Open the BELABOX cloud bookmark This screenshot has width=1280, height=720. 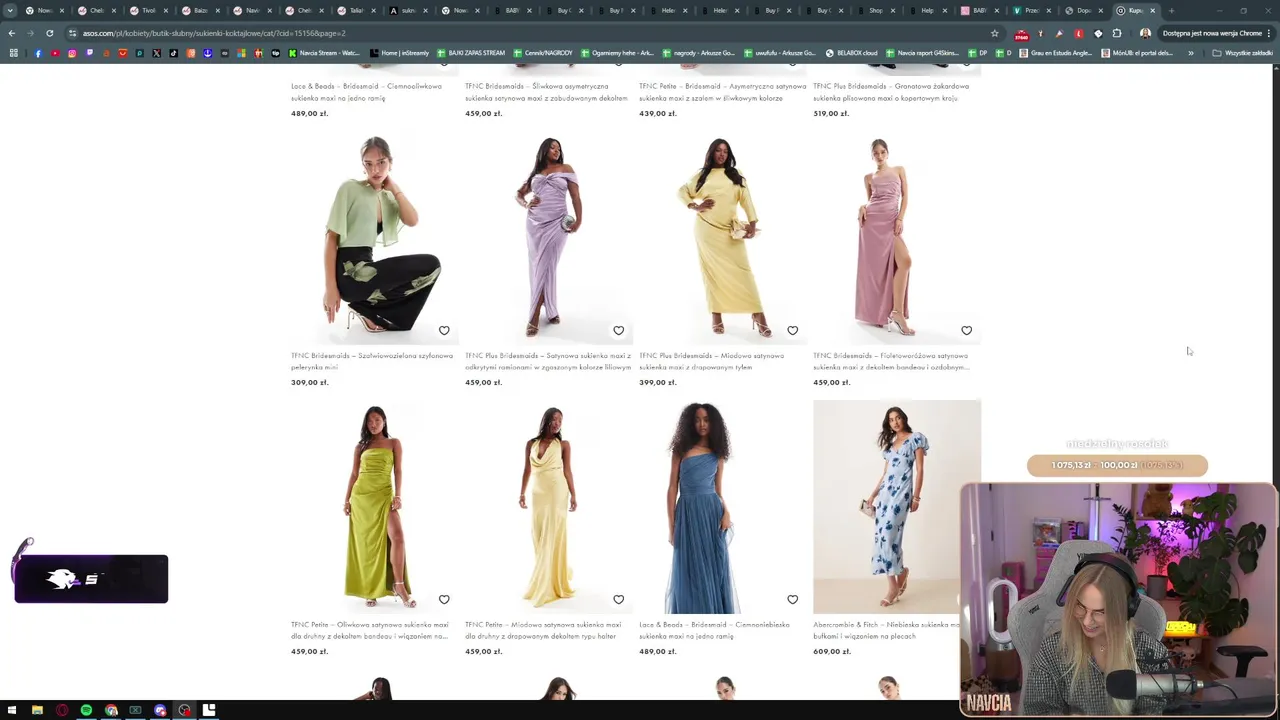[852, 53]
